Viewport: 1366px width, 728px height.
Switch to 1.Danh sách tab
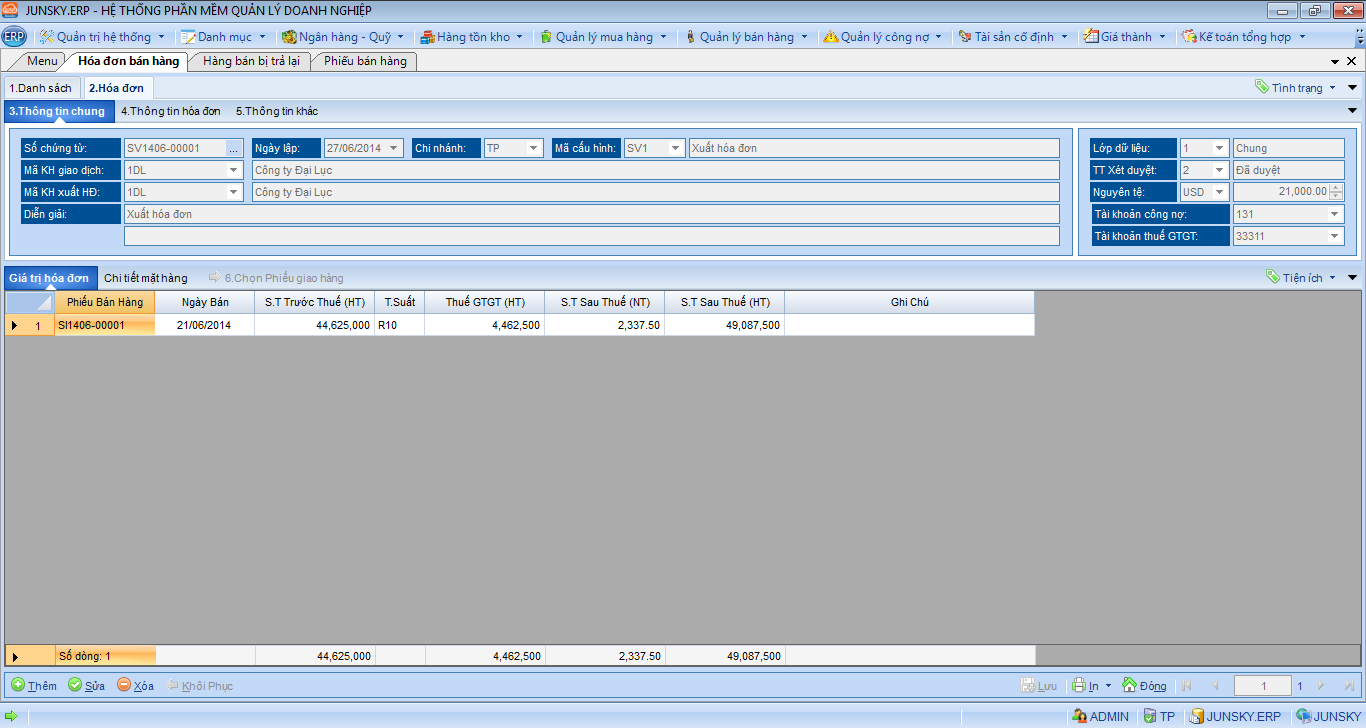pos(41,88)
